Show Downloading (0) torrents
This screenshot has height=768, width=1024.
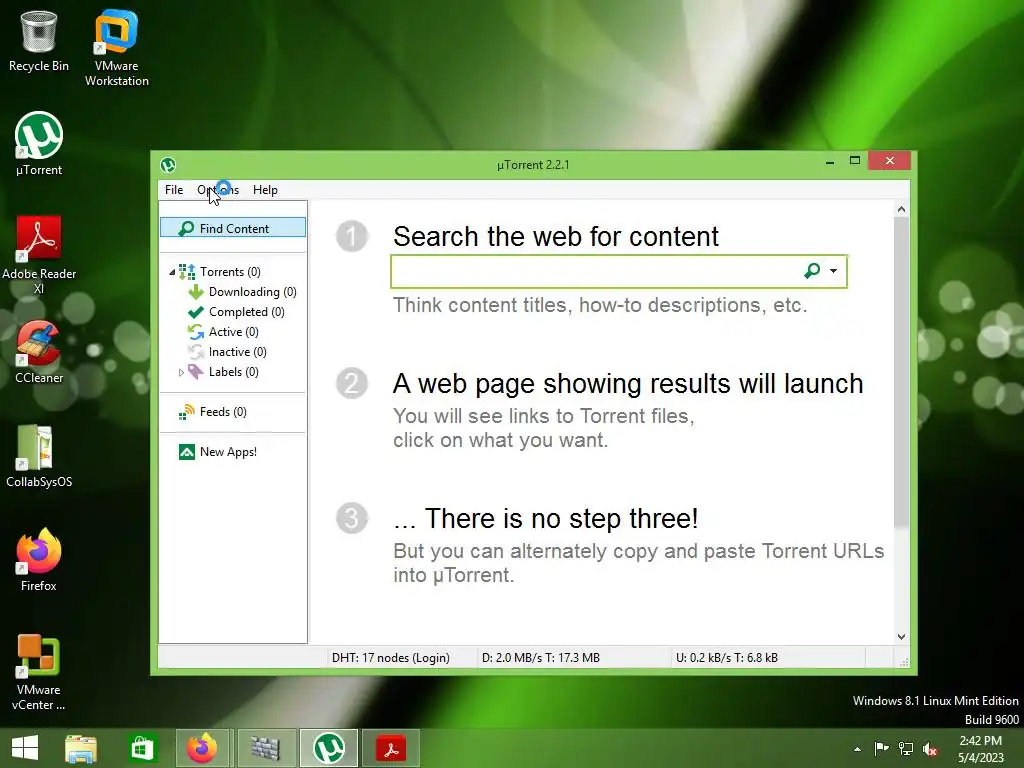pos(252,292)
